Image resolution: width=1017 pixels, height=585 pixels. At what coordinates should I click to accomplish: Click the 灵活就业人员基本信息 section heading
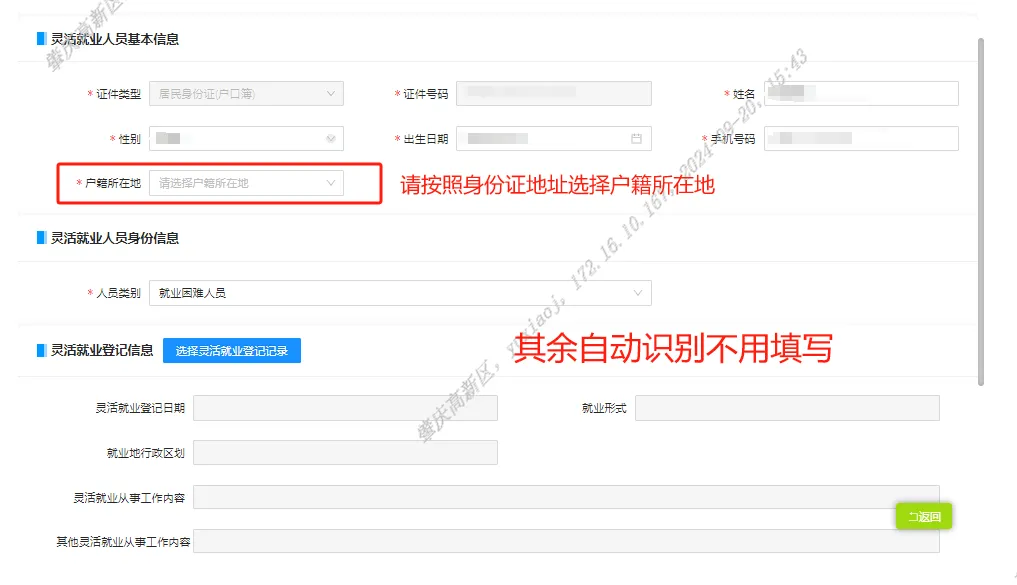[x=115, y=39]
